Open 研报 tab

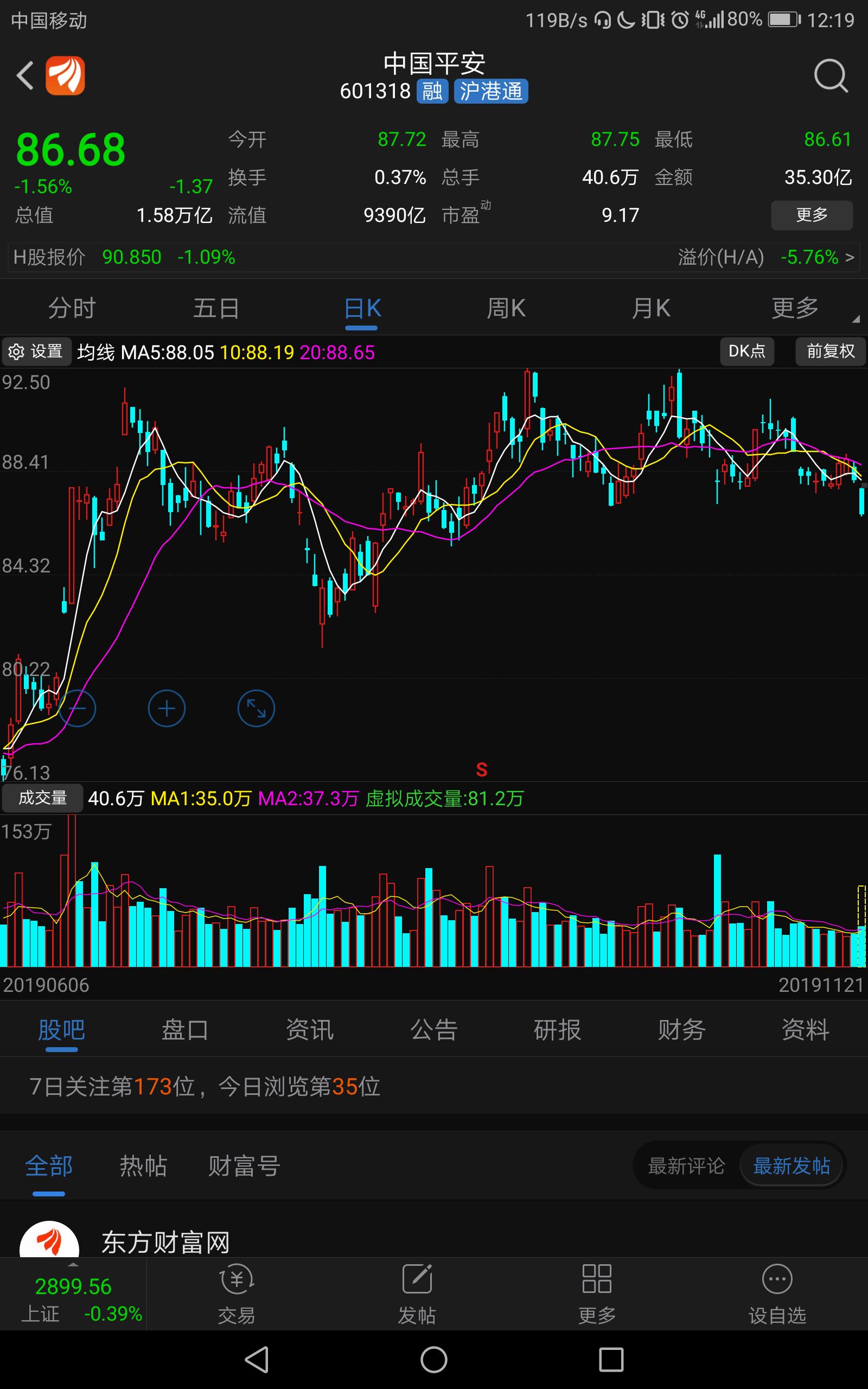(x=558, y=1030)
